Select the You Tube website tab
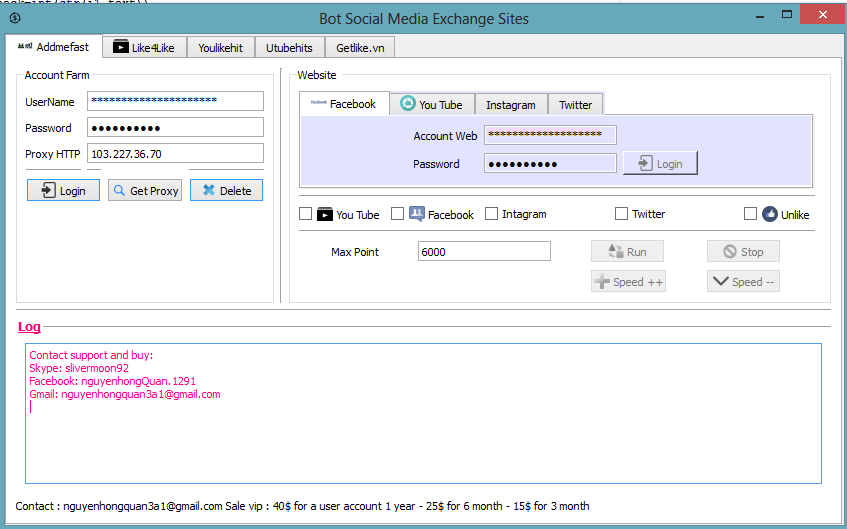847x529 pixels. click(x=432, y=104)
